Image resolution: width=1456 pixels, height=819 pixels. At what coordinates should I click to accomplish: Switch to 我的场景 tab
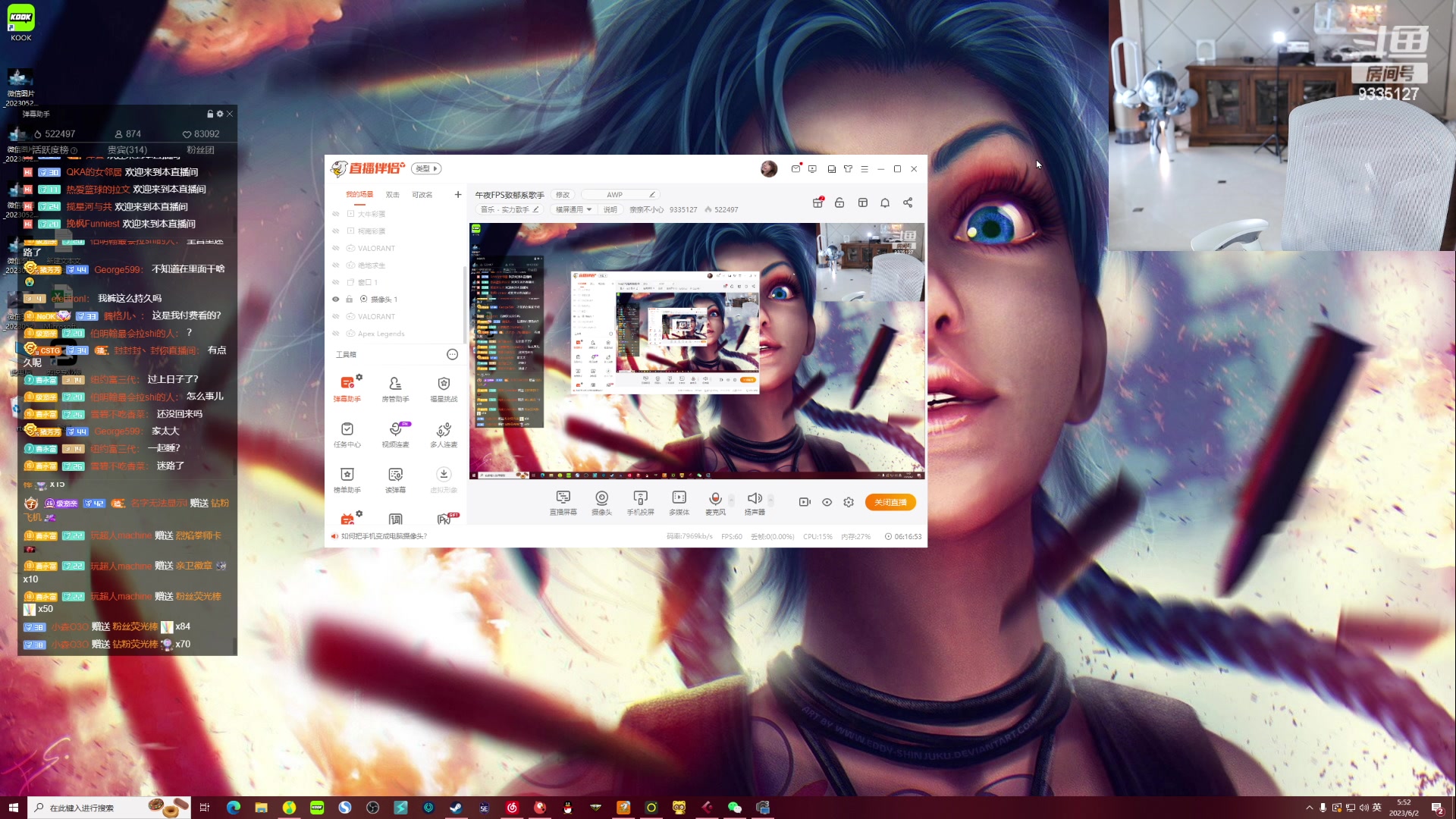(359, 195)
